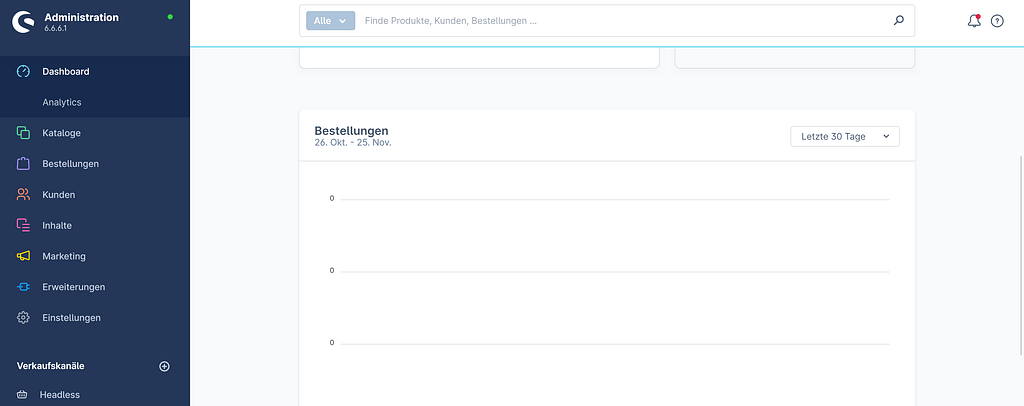Click the search magnifier icon

click(898, 20)
